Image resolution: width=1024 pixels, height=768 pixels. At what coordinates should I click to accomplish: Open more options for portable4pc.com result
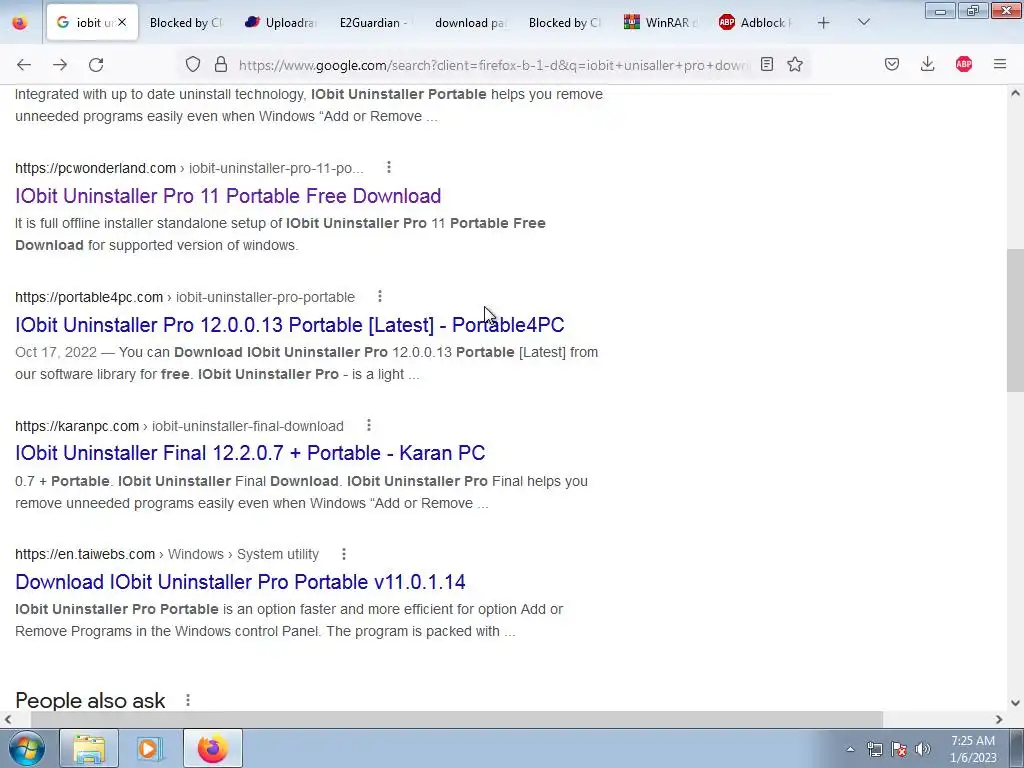click(379, 296)
